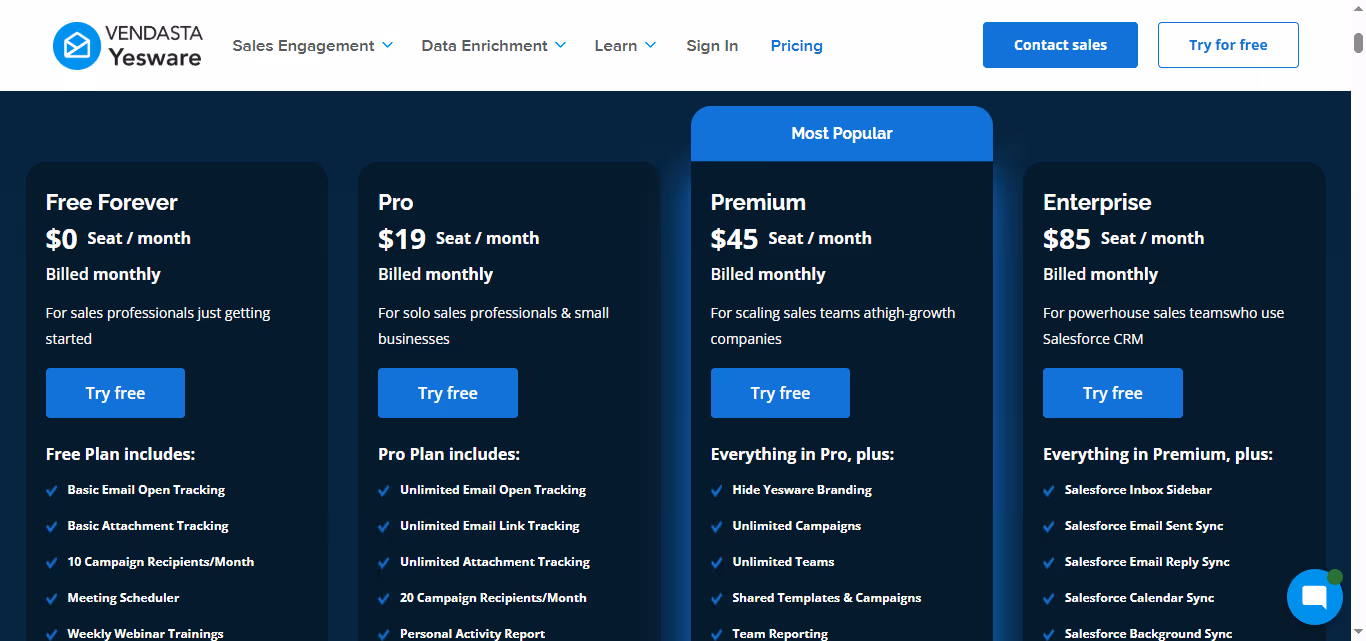Click checkmark beside Salesforce Email Reply Sync

[x=1049, y=563]
